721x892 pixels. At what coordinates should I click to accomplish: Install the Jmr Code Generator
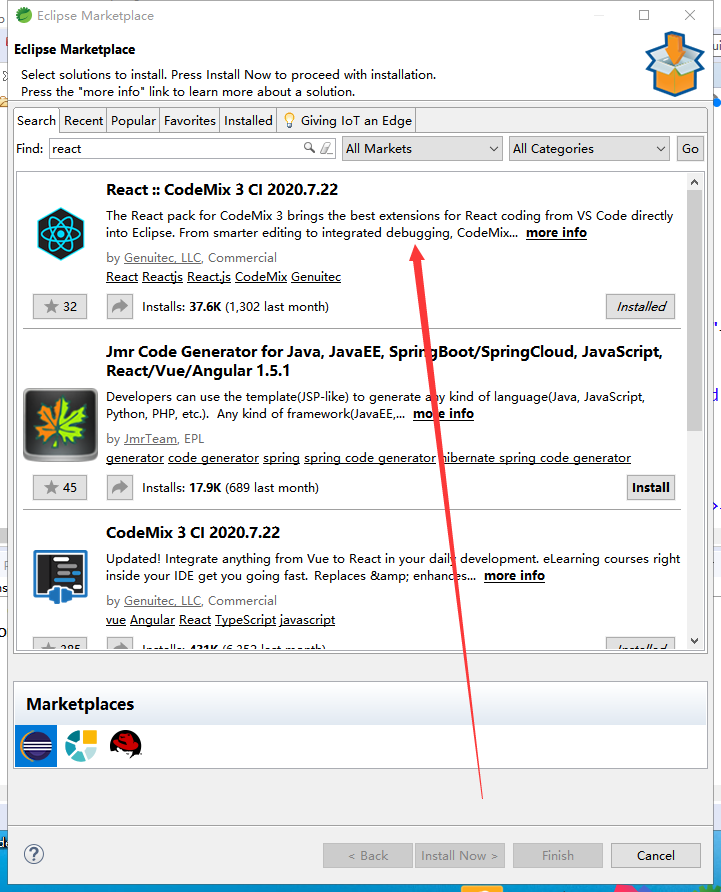(x=650, y=488)
